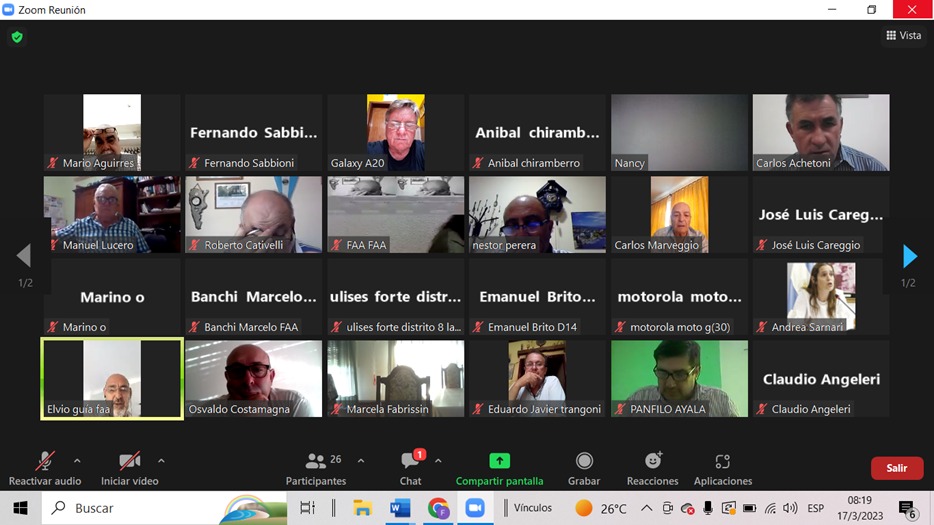Screen dimensions: 934x525
Task: Unmute with Reactivar audio microphone
Action: 45,468
